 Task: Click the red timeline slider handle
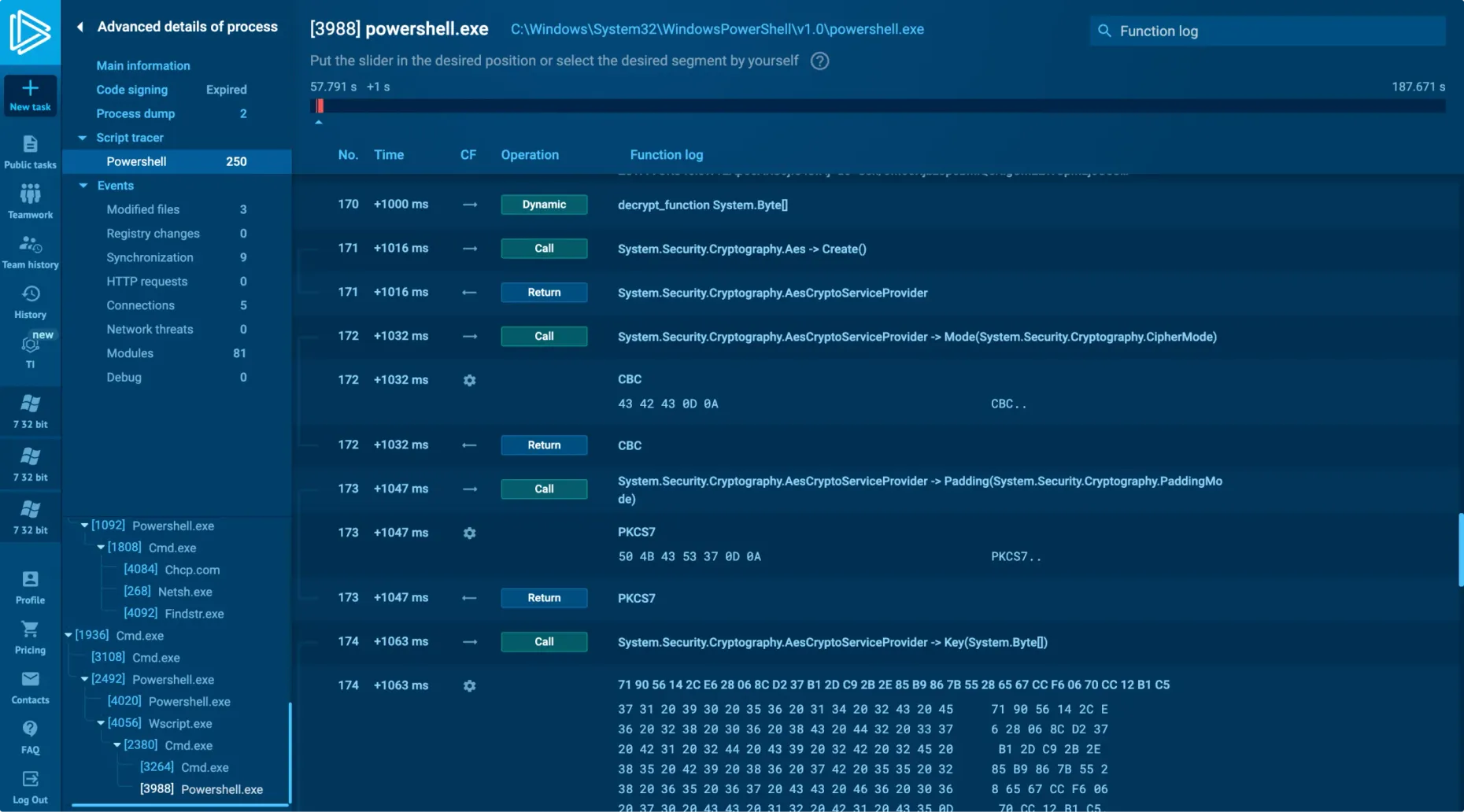point(320,106)
